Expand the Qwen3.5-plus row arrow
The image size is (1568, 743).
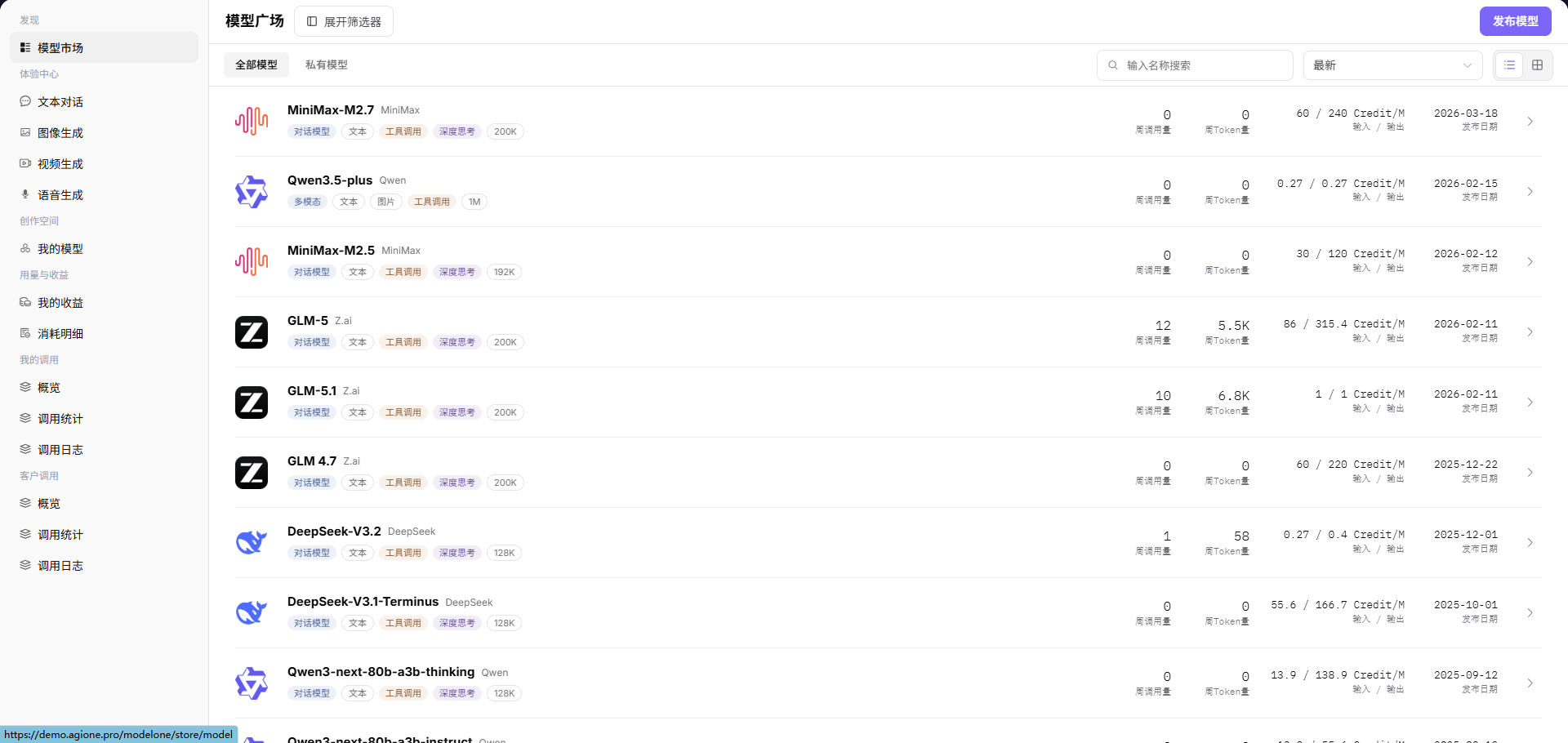click(x=1530, y=192)
